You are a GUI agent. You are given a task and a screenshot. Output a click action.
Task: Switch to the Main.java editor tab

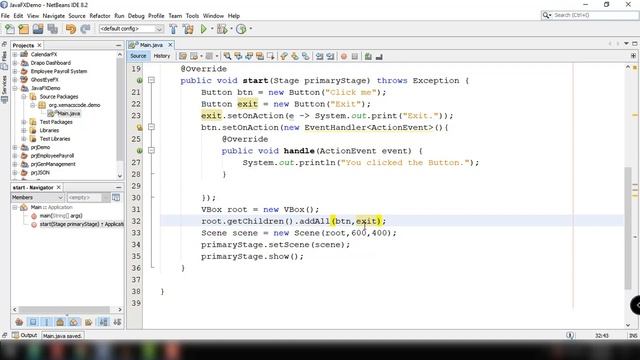click(151, 45)
